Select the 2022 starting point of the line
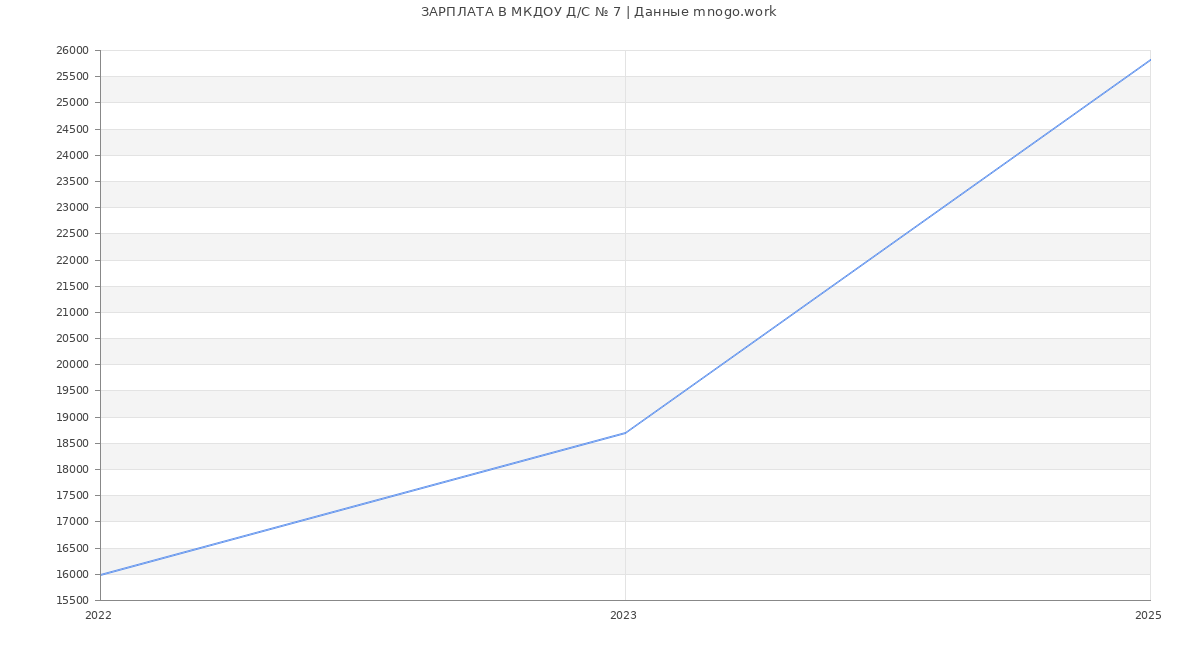Image resolution: width=1200 pixels, height=650 pixels. 101,575
